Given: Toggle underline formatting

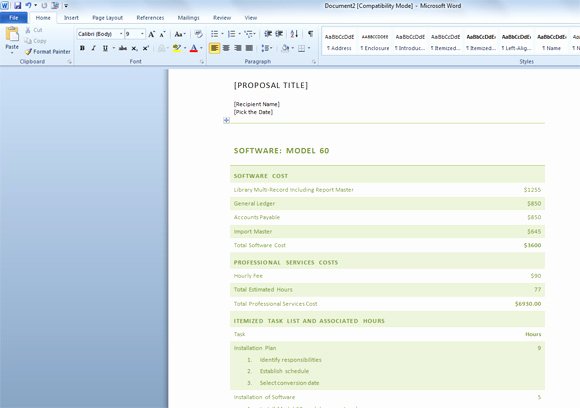Looking at the screenshot, I should point(105,48).
